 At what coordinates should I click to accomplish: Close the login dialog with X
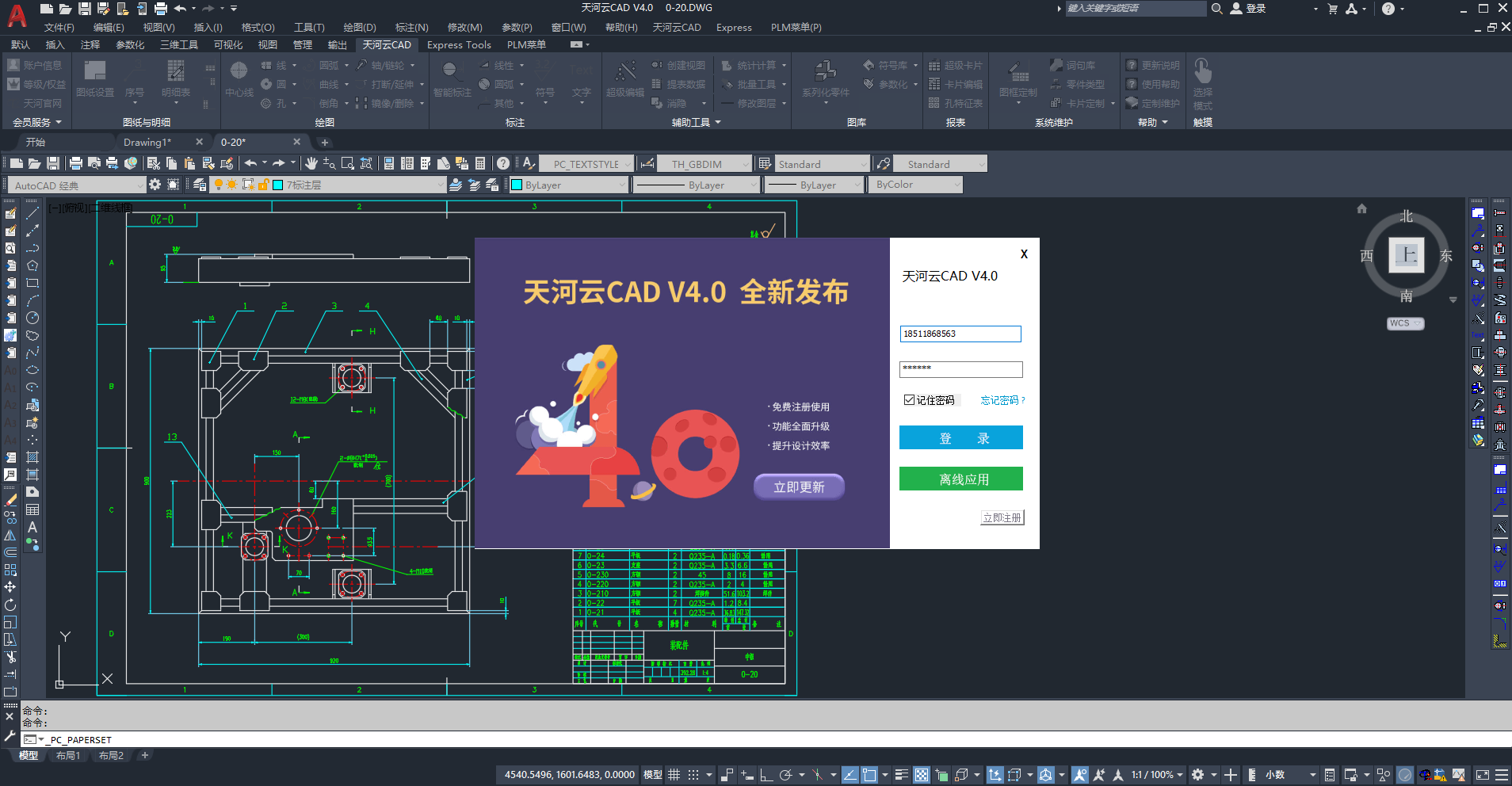click(x=1024, y=254)
